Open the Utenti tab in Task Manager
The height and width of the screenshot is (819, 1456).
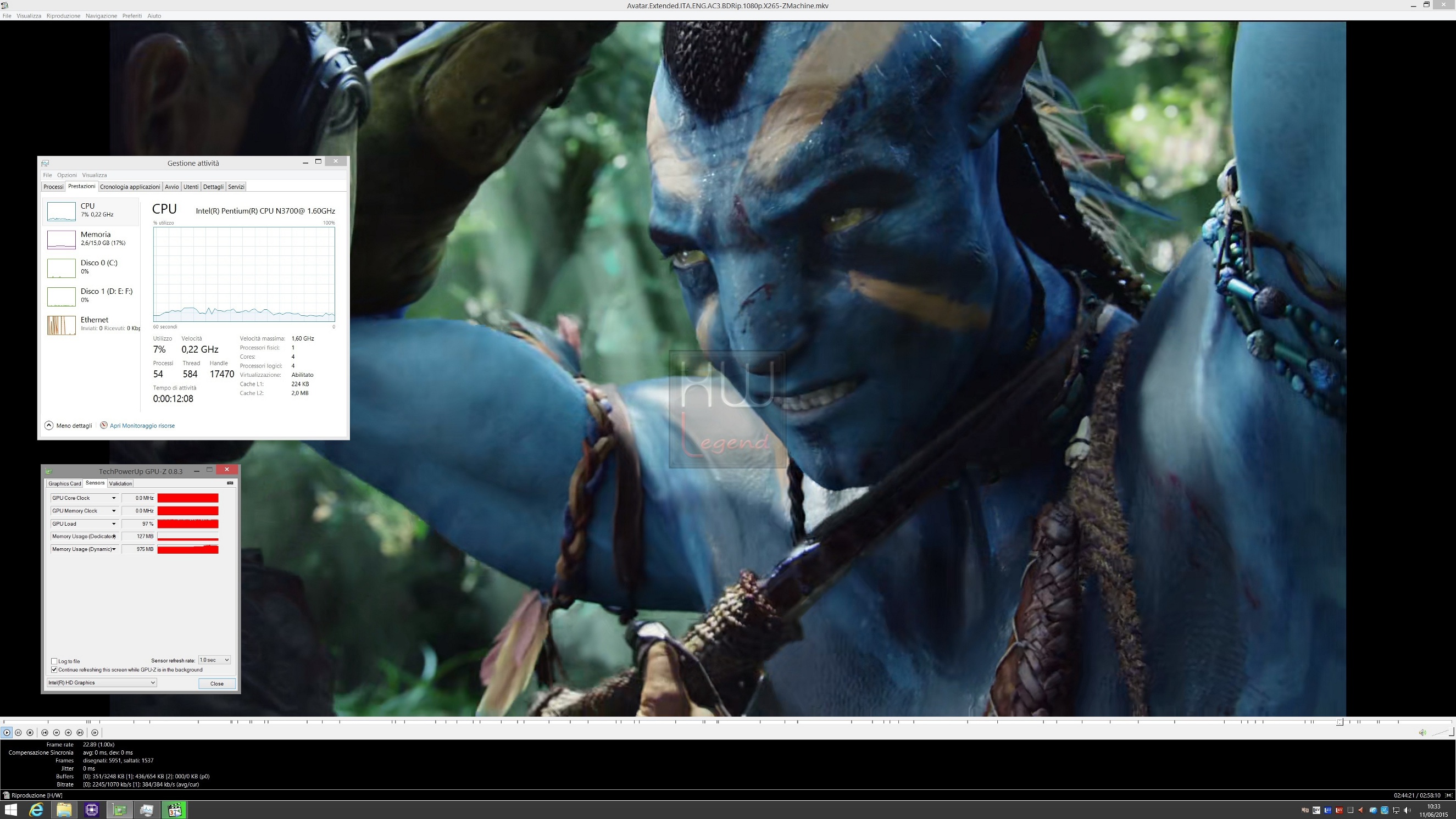(191, 187)
